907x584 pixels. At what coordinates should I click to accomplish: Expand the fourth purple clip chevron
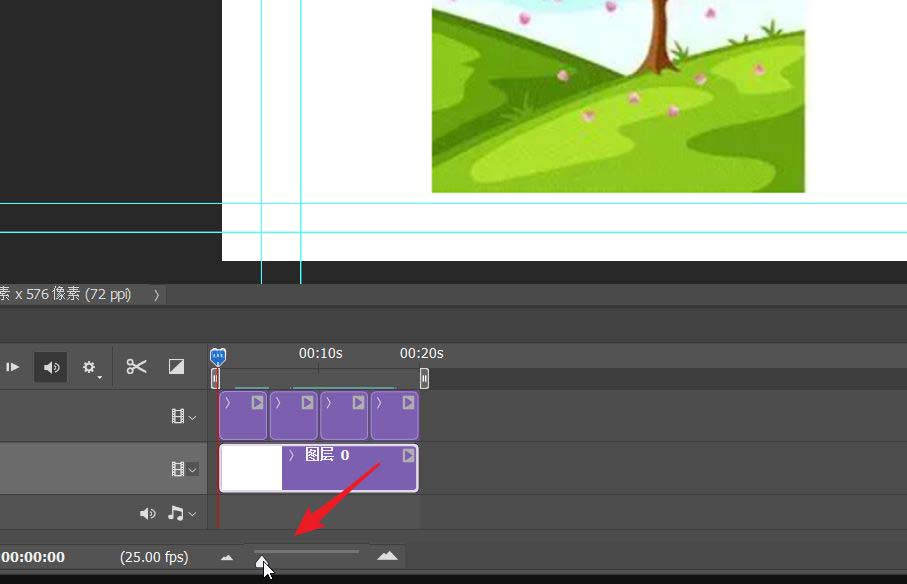pyautogui.click(x=378, y=403)
